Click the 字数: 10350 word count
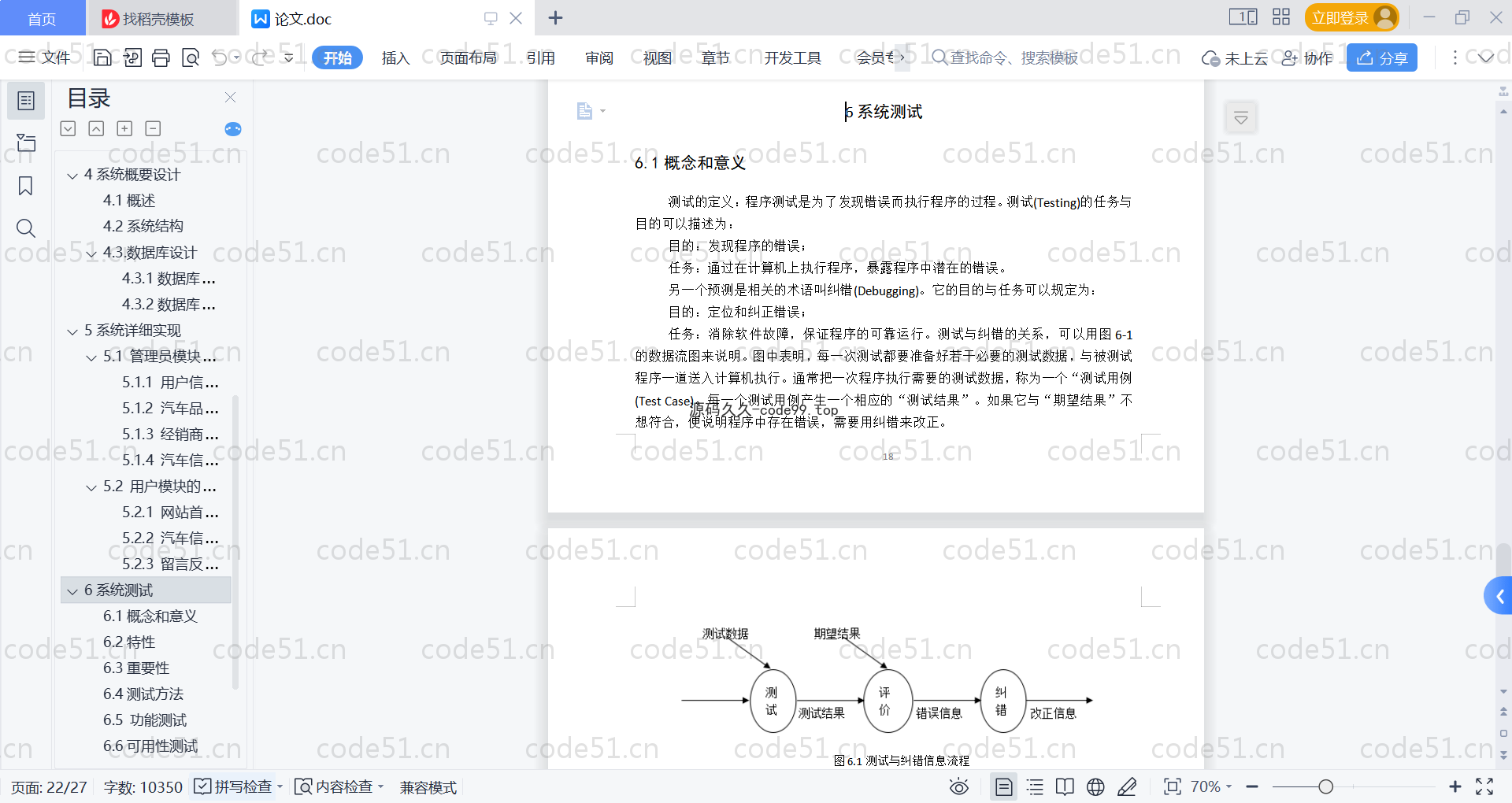This screenshot has width=1512, height=803. coord(143,786)
